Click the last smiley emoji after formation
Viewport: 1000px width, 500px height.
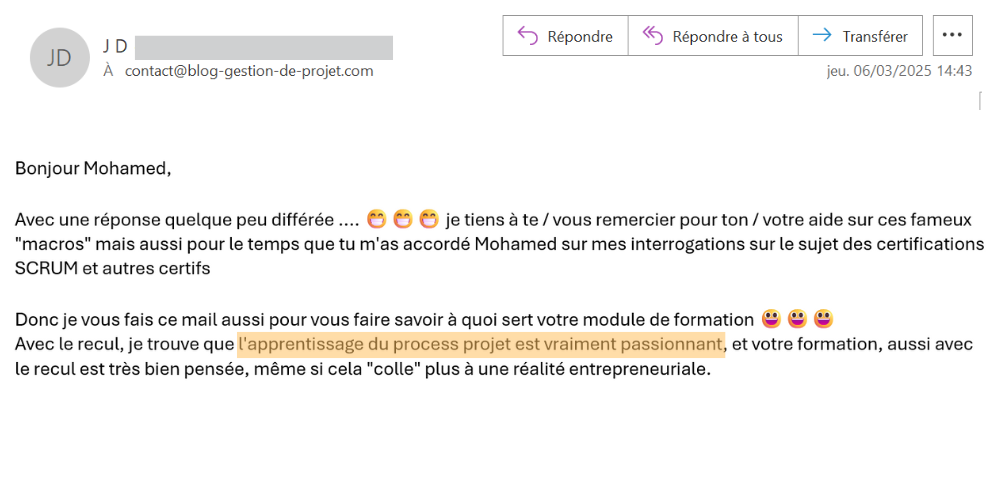tap(823, 318)
